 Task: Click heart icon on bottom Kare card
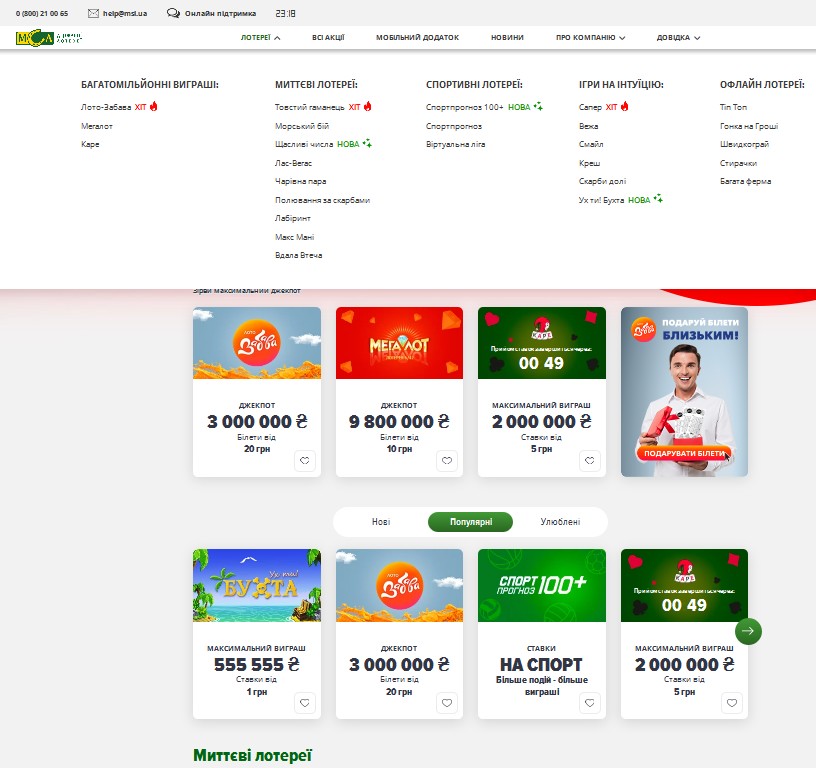pyautogui.click(x=732, y=703)
